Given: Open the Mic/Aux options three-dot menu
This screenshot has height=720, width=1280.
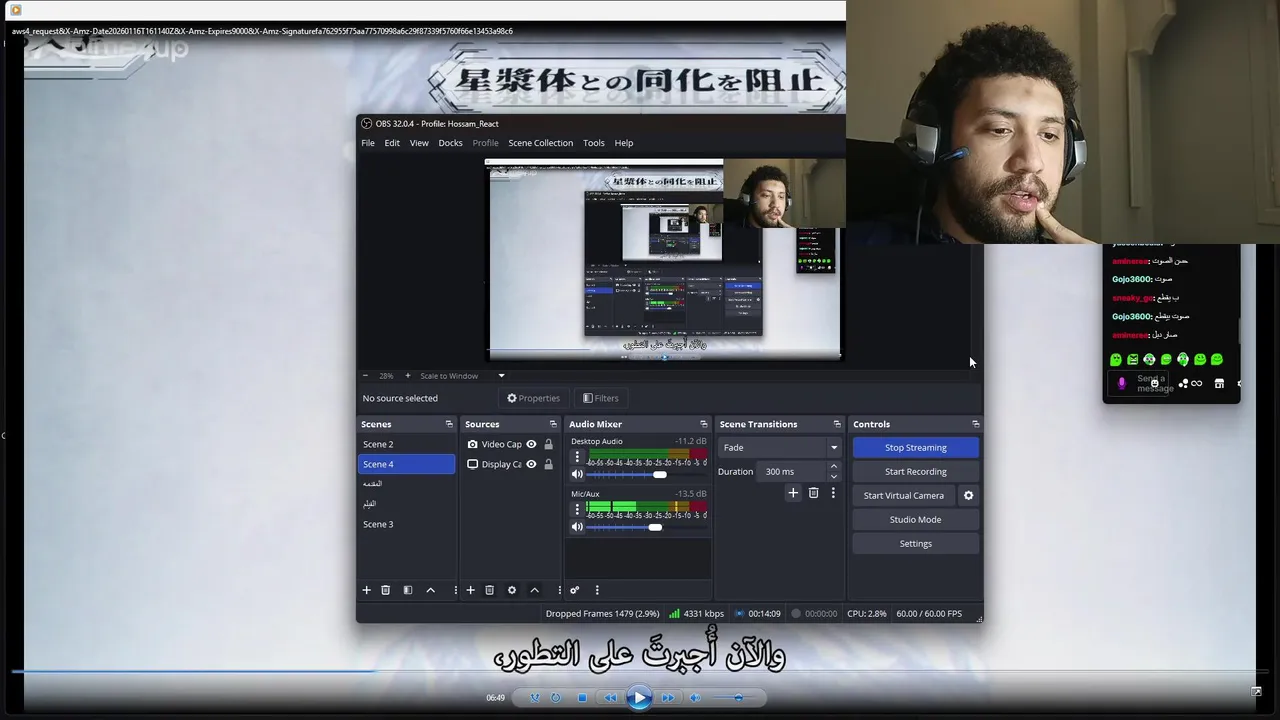Looking at the screenshot, I should tap(577, 509).
